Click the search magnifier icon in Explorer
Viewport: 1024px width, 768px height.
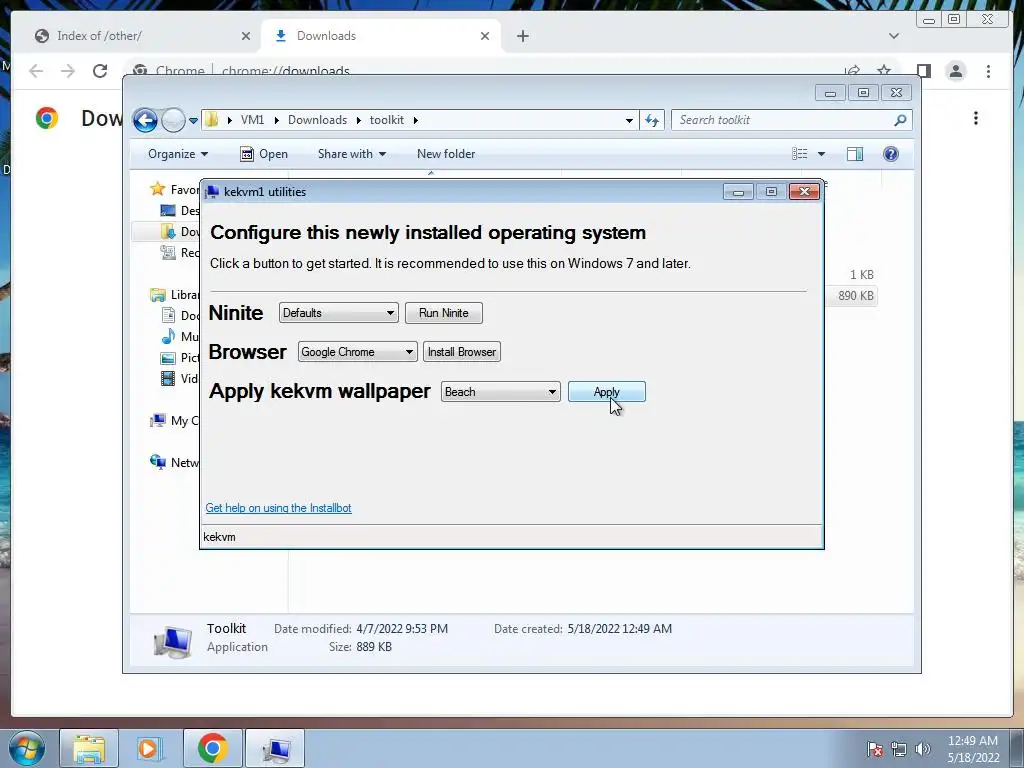900,120
